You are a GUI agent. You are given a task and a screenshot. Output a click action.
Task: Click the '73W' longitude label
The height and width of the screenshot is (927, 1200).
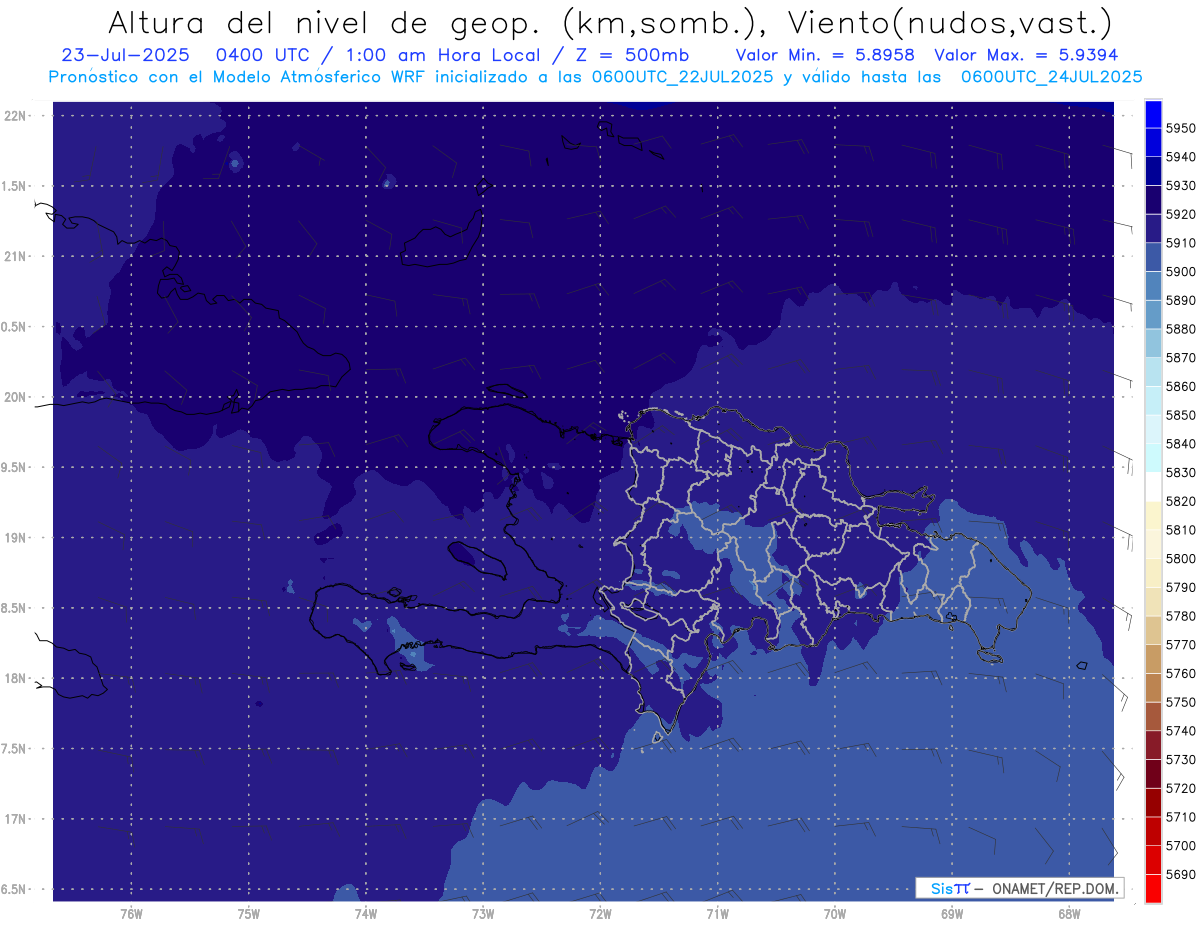(x=483, y=914)
